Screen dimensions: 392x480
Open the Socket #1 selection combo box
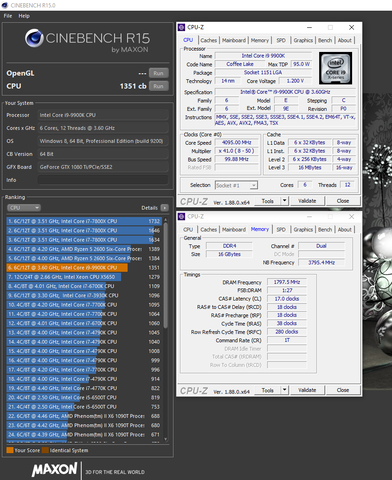(x=236, y=185)
